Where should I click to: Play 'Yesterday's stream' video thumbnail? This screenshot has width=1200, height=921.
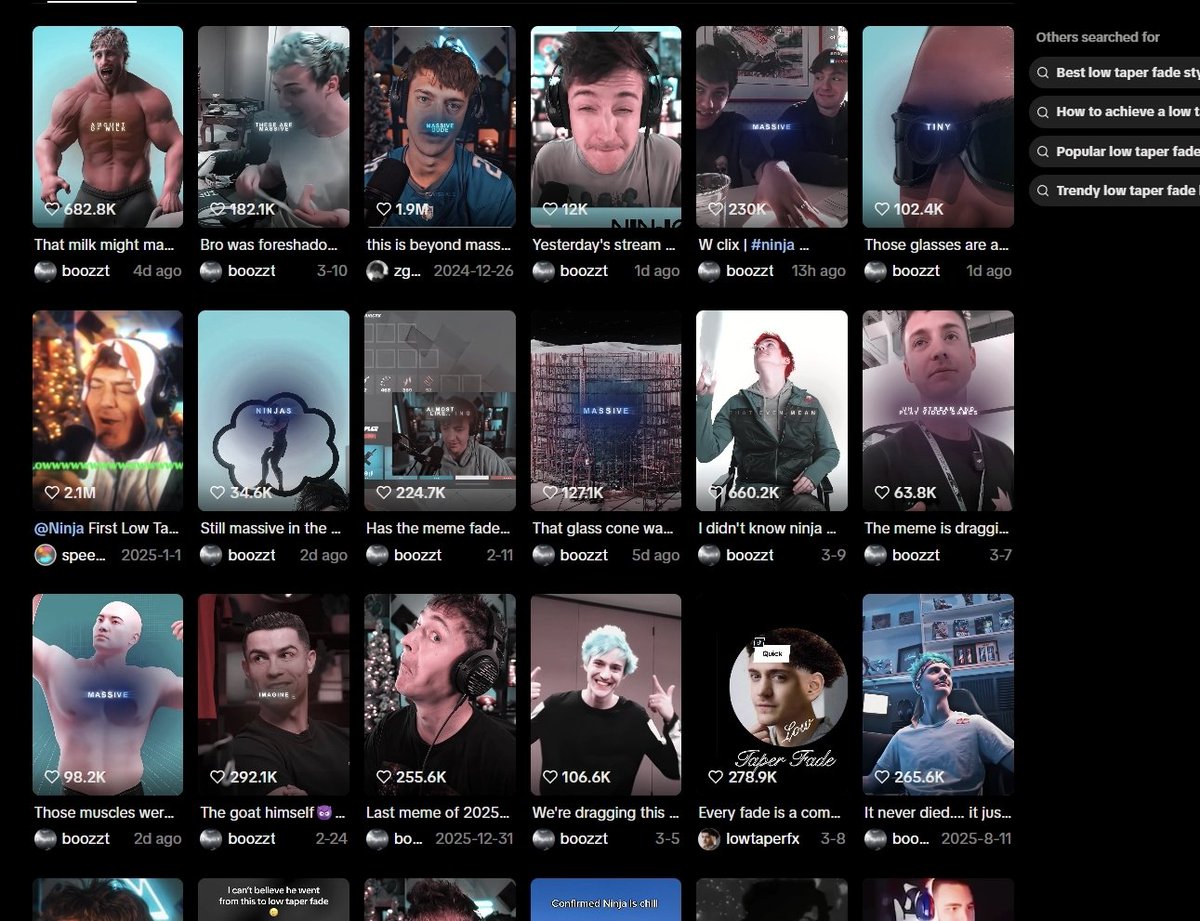606,127
